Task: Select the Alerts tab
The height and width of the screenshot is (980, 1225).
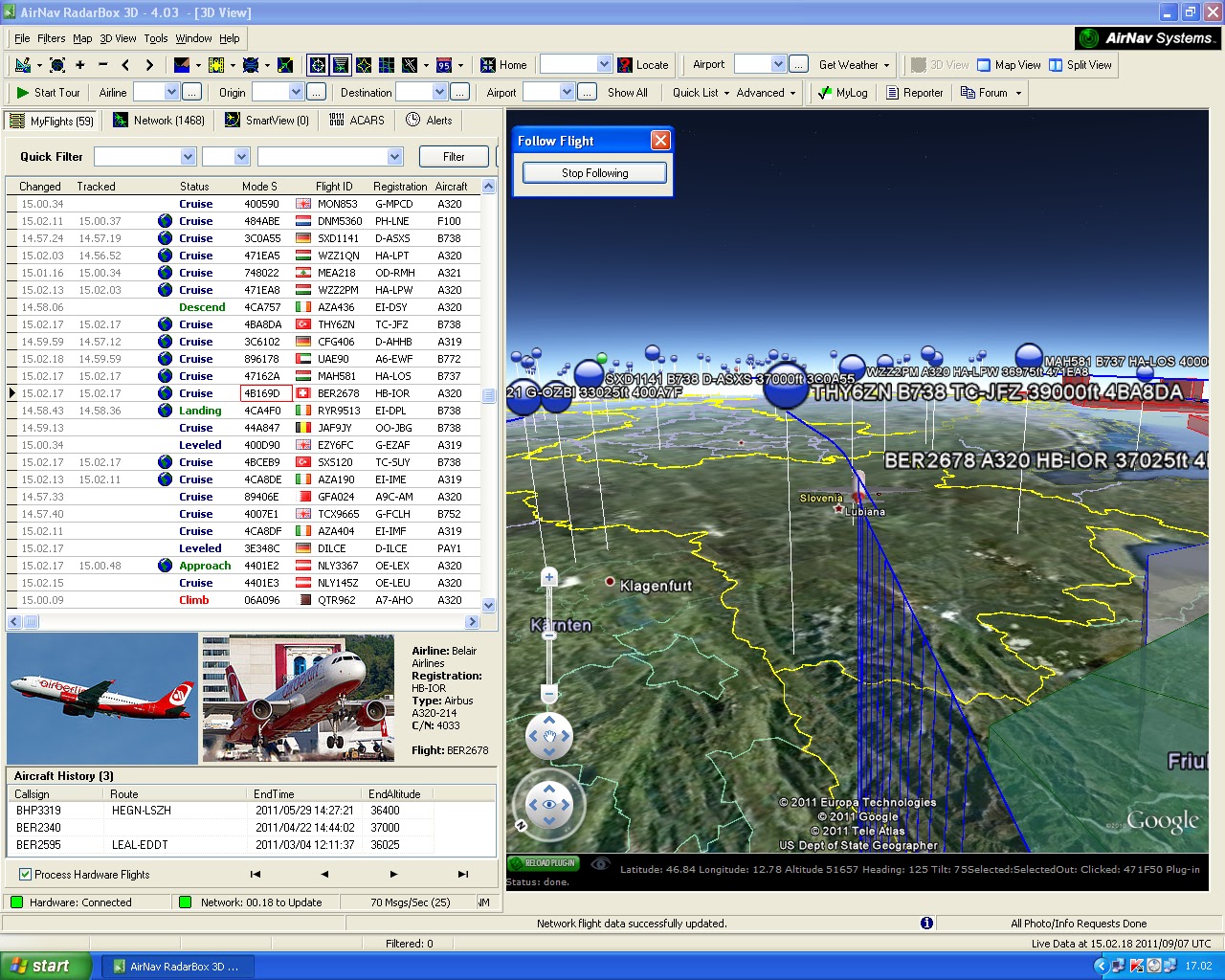Action: pos(429,121)
